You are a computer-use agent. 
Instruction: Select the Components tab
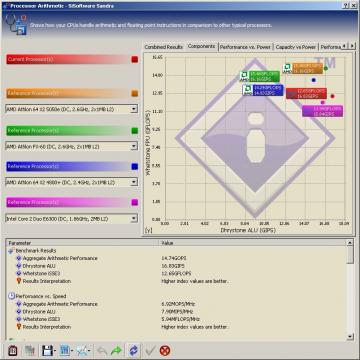[201, 47]
